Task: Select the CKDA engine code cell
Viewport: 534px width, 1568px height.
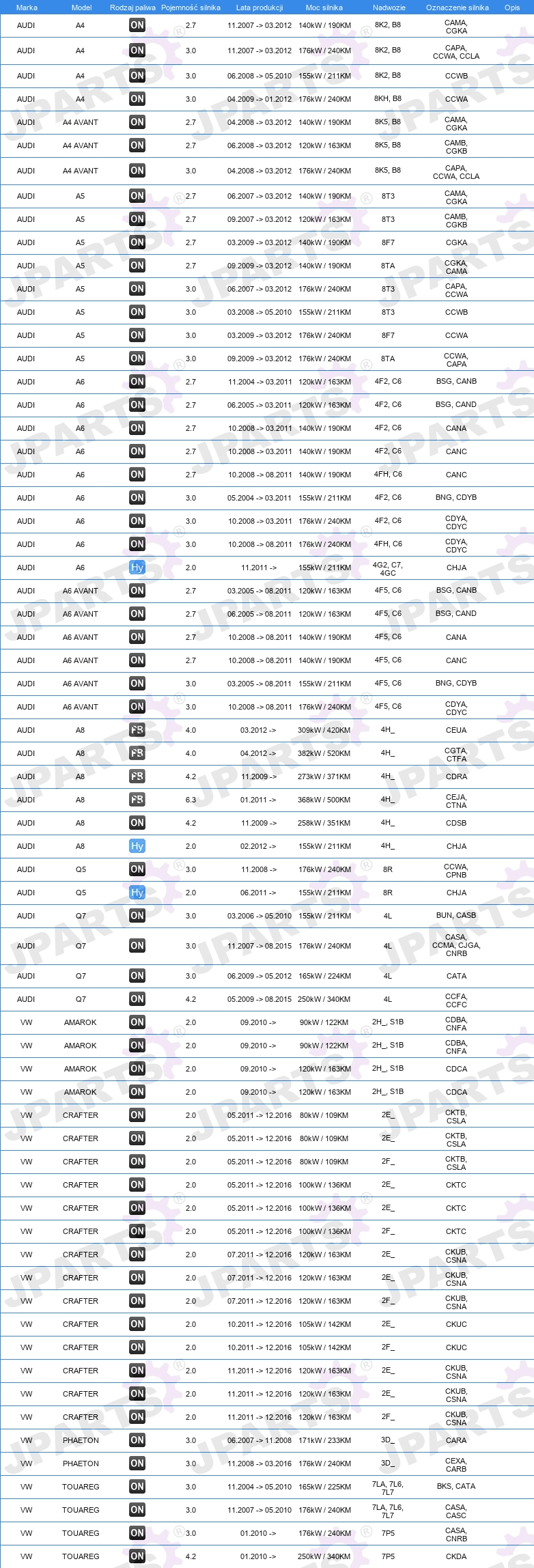Action: 456,1556
